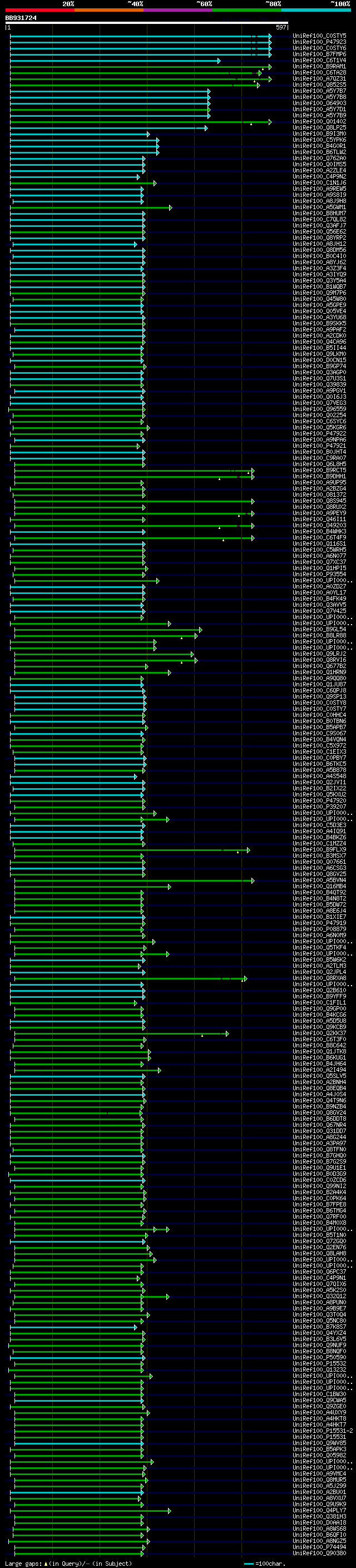Click hit label UniRef100_C1N1J6
Screen dimensions: 356x1568
click(x=319, y=182)
